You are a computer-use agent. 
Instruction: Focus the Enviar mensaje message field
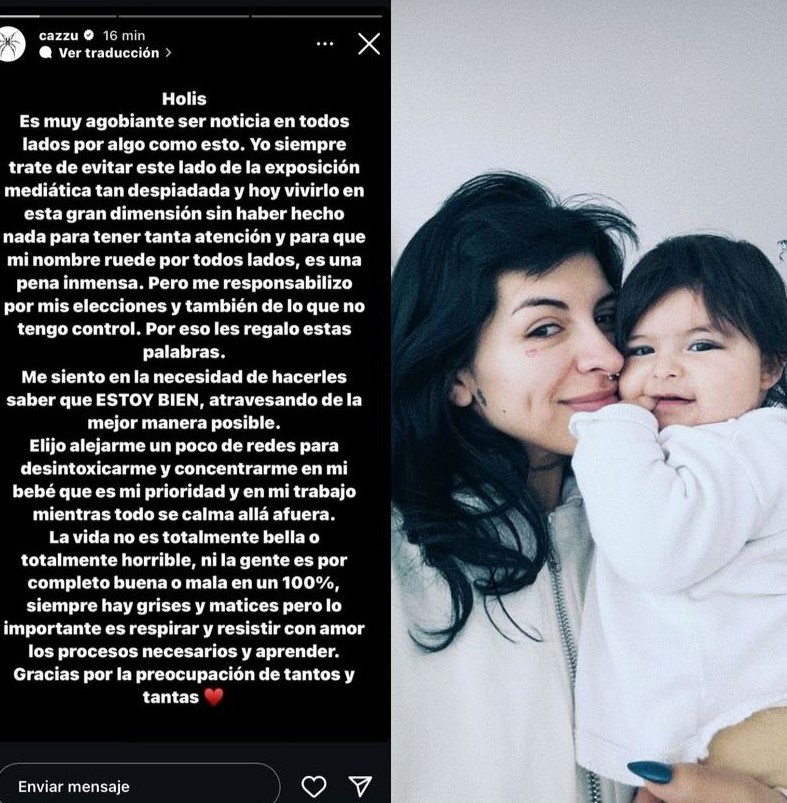click(139, 786)
